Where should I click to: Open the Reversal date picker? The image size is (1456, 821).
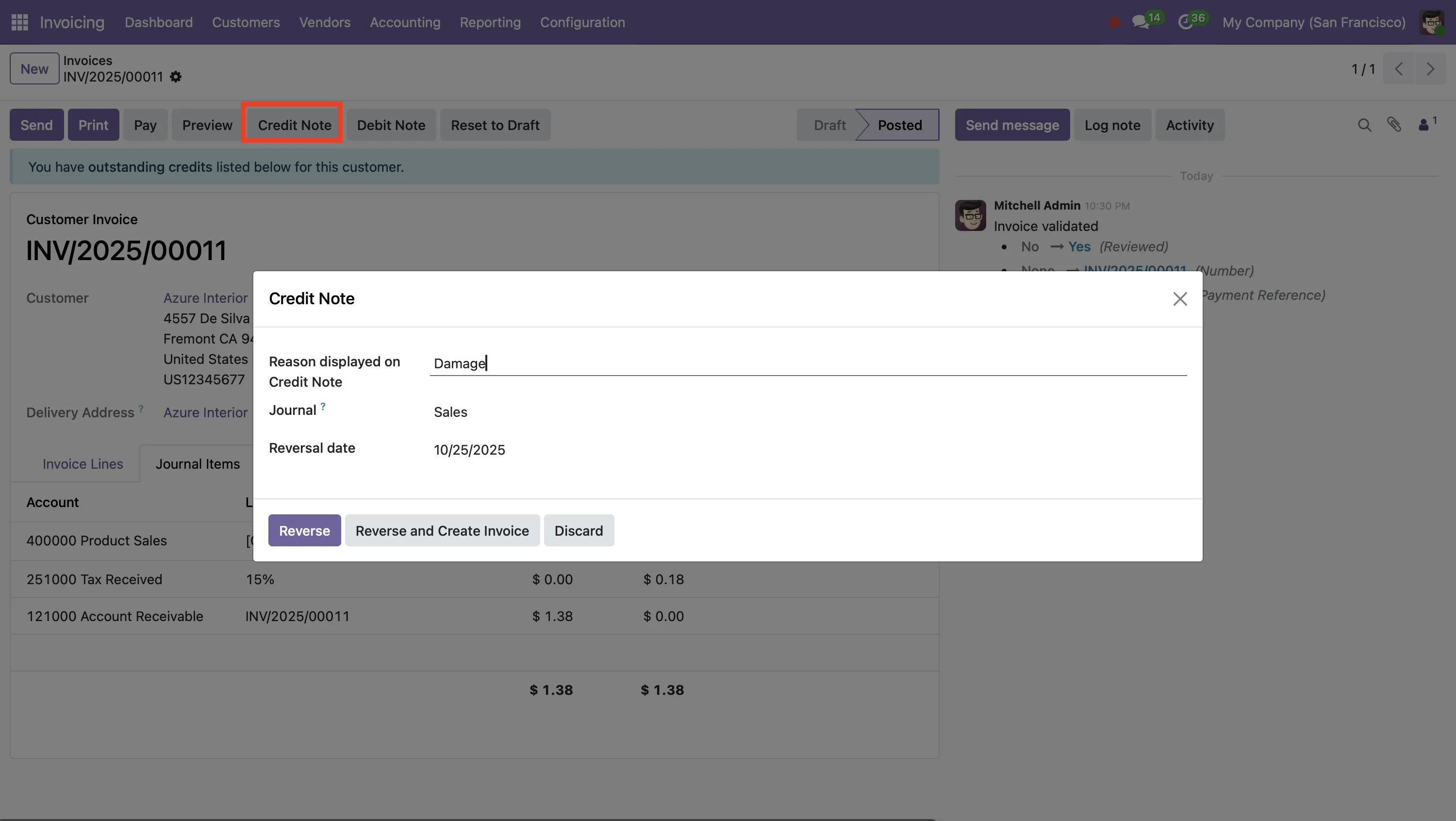(469, 450)
